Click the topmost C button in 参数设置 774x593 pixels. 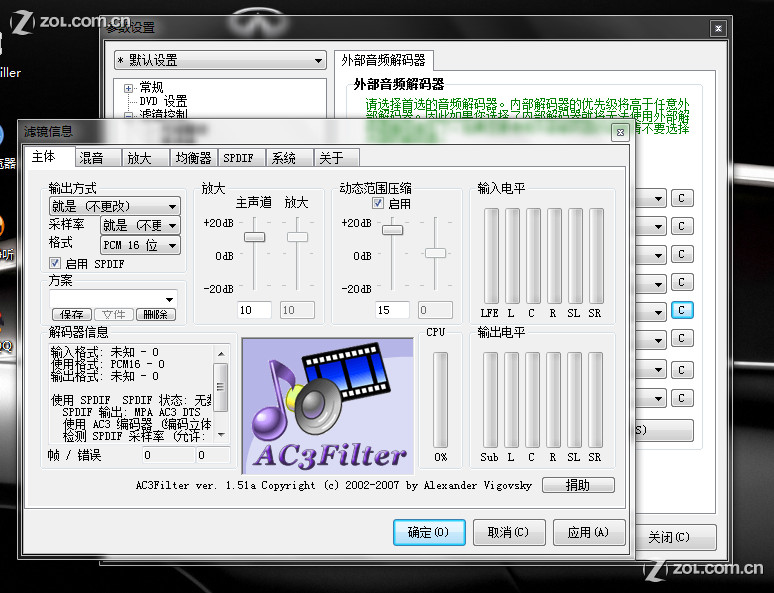pyautogui.click(x=682, y=198)
